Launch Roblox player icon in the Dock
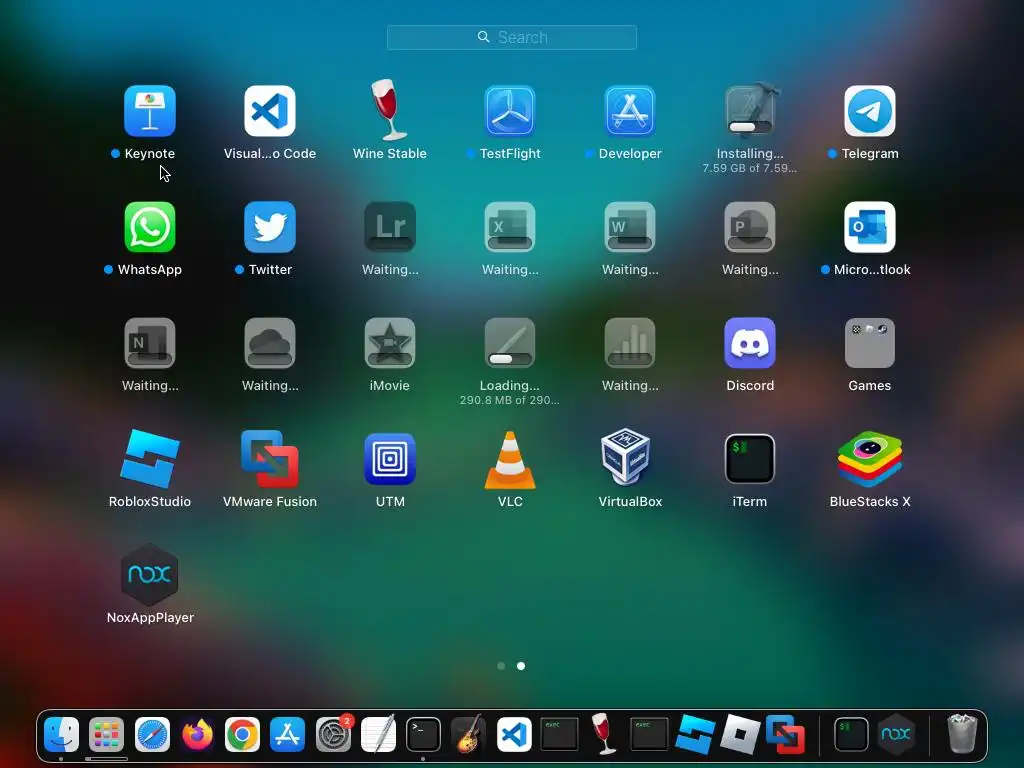Viewport: 1024px width, 768px height. coord(740,735)
